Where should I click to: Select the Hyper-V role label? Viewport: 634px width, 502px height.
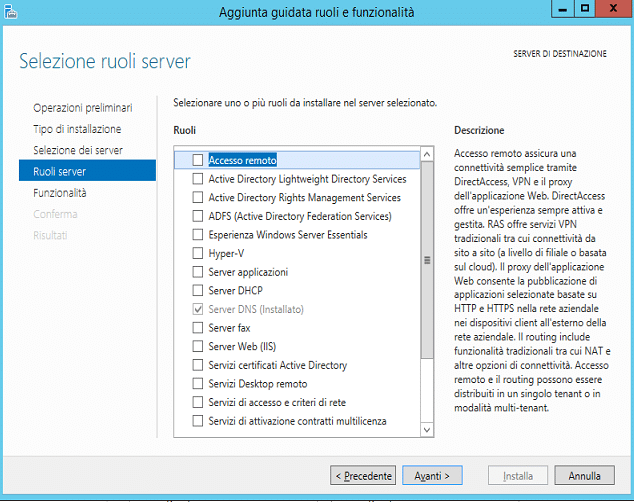[x=226, y=253]
